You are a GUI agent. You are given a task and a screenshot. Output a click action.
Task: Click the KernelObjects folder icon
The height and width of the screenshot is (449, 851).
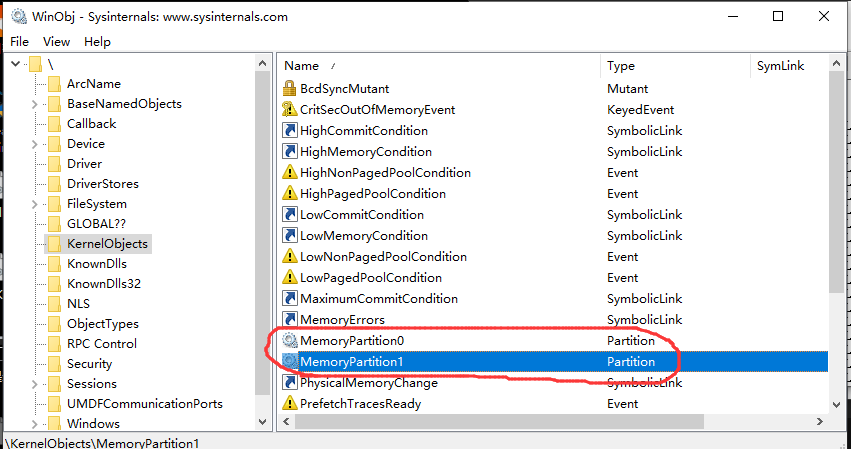tap(54, 244)
